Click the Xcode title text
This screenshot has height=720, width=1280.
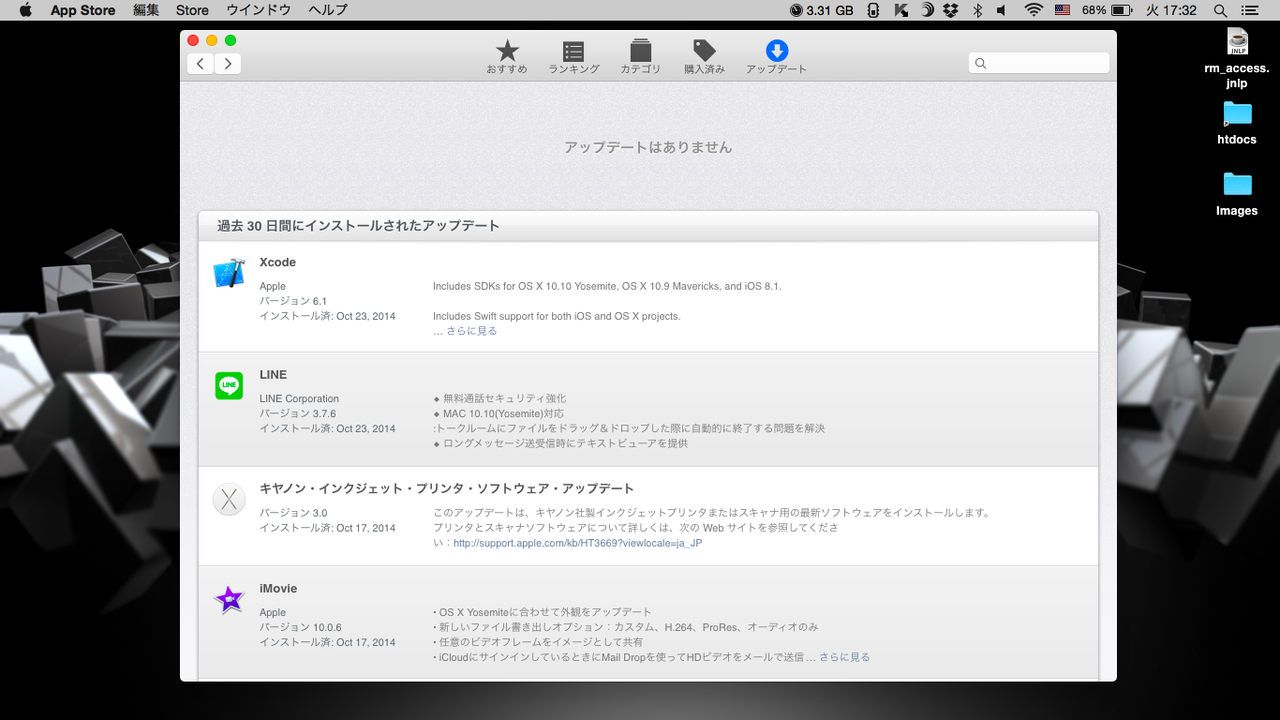point(278,262)
